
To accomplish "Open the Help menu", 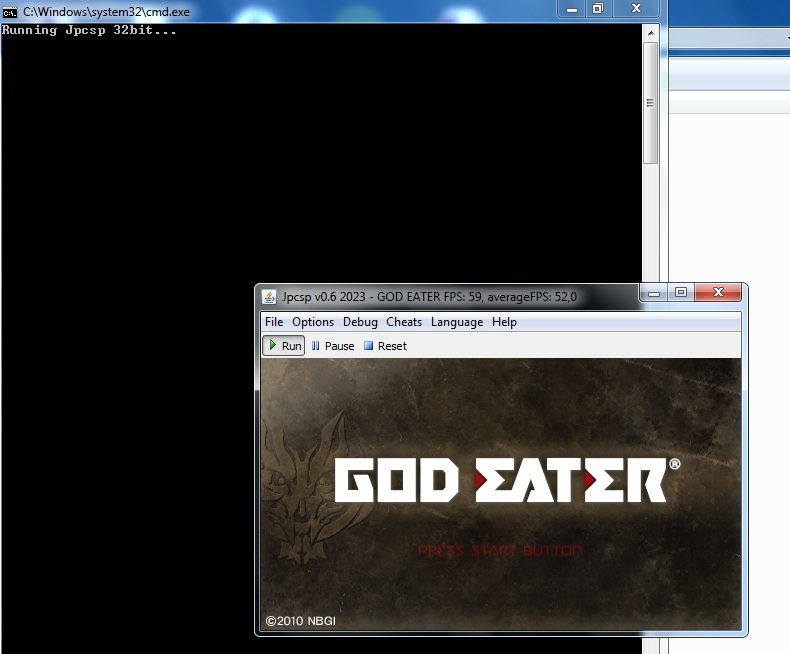I will (x=504, y=322).
